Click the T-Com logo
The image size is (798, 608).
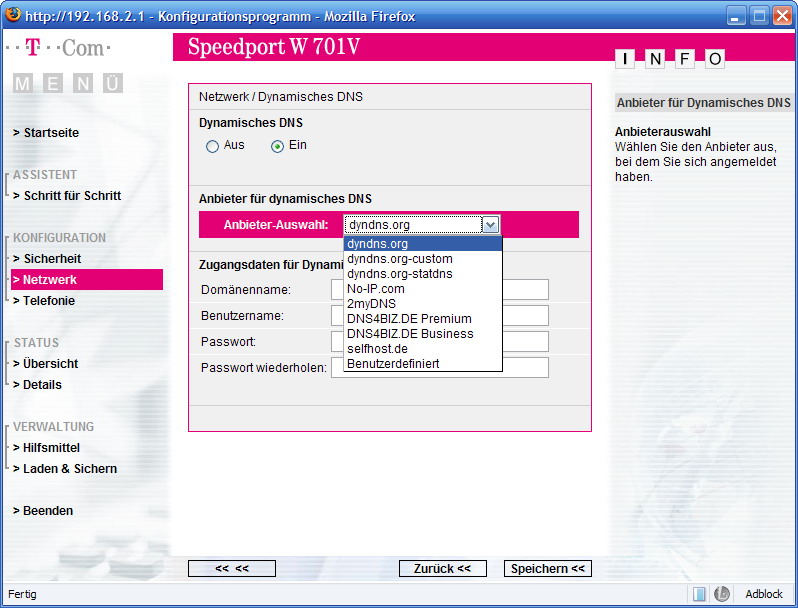click(x=59, y=48)
